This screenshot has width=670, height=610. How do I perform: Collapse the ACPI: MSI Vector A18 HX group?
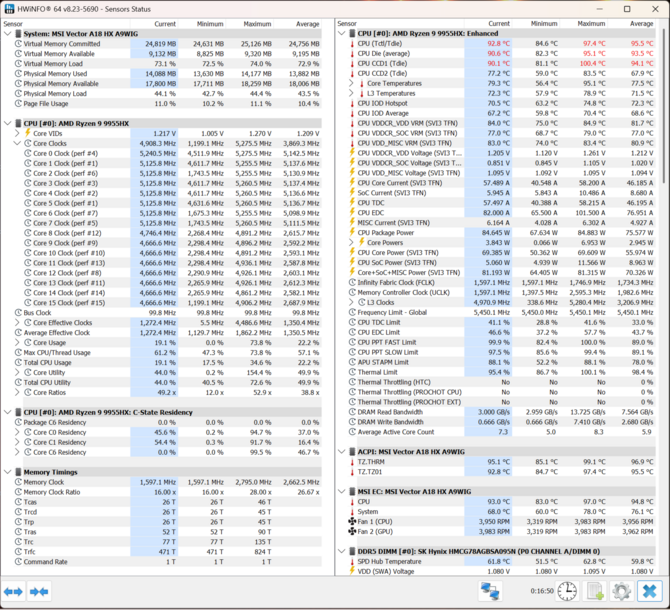coord(341,452)
